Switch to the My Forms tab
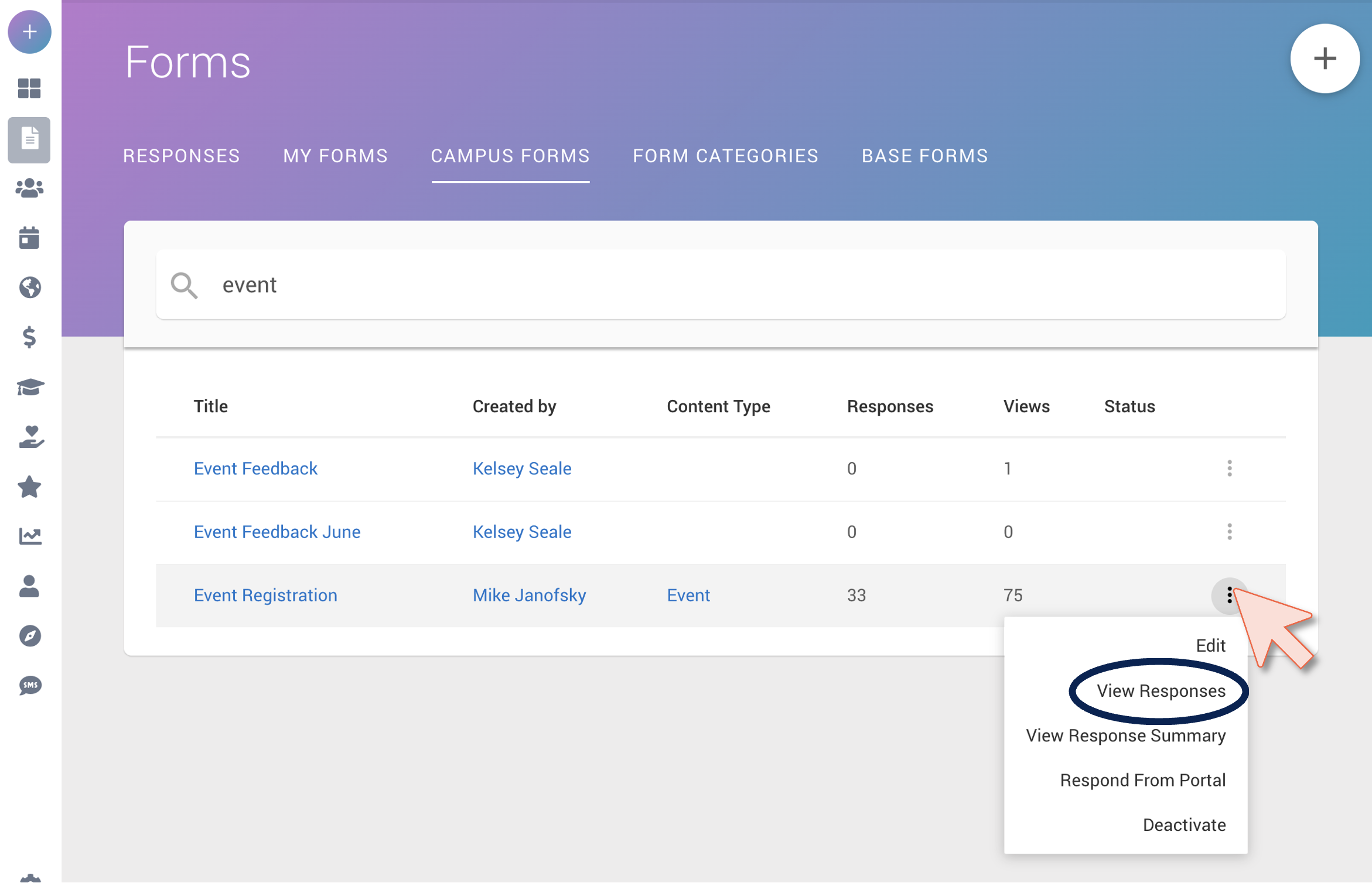 (336, 156)
